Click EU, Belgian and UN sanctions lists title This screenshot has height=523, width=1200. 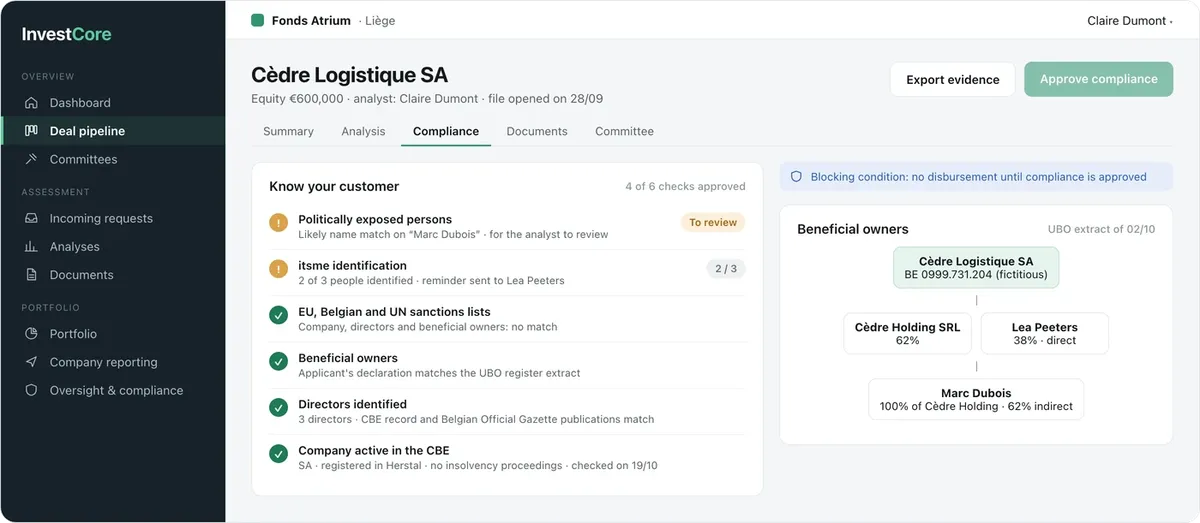(x=394, y=311)
